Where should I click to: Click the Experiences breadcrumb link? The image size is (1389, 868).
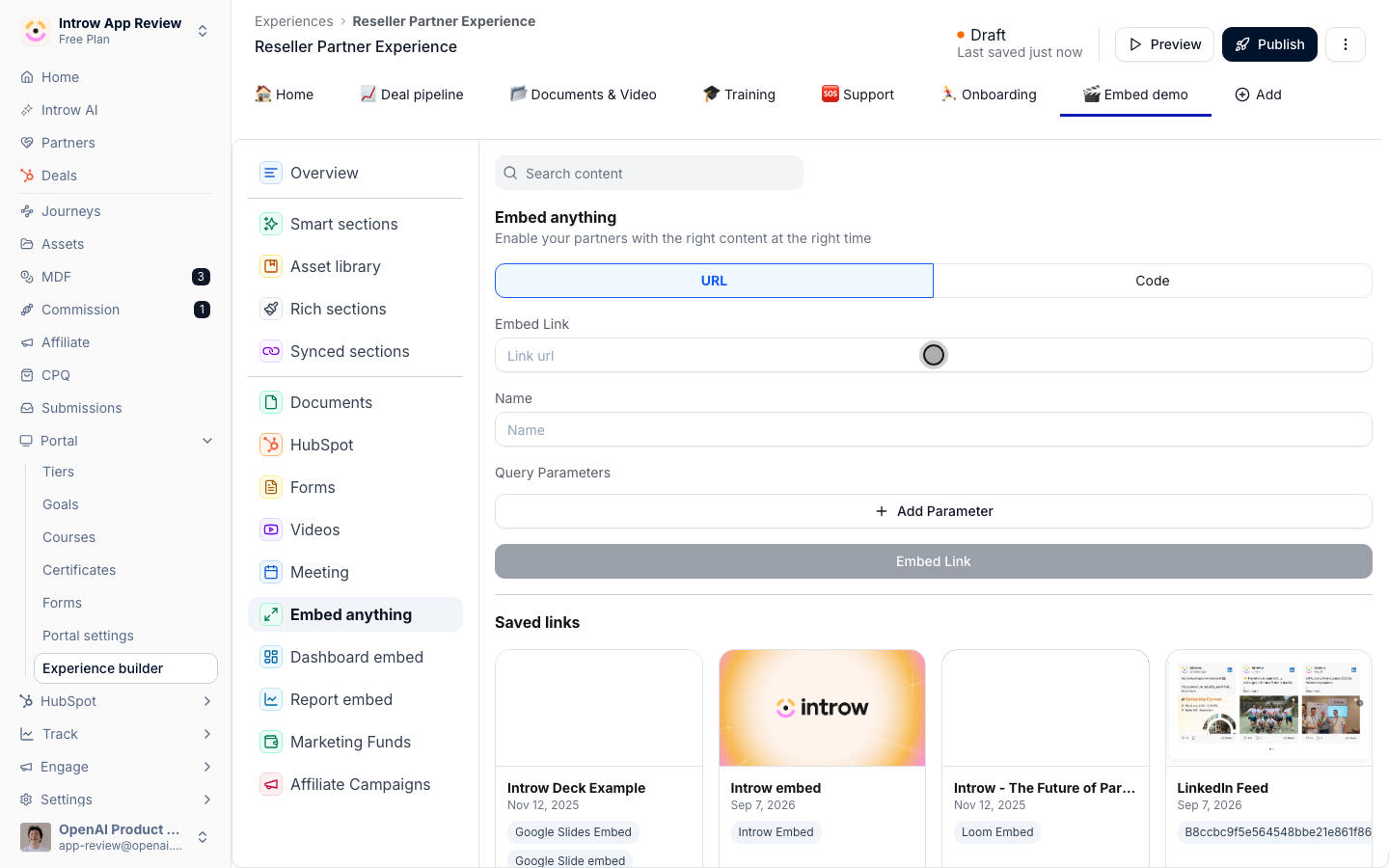pyautogui.click(x=293, y=21)
